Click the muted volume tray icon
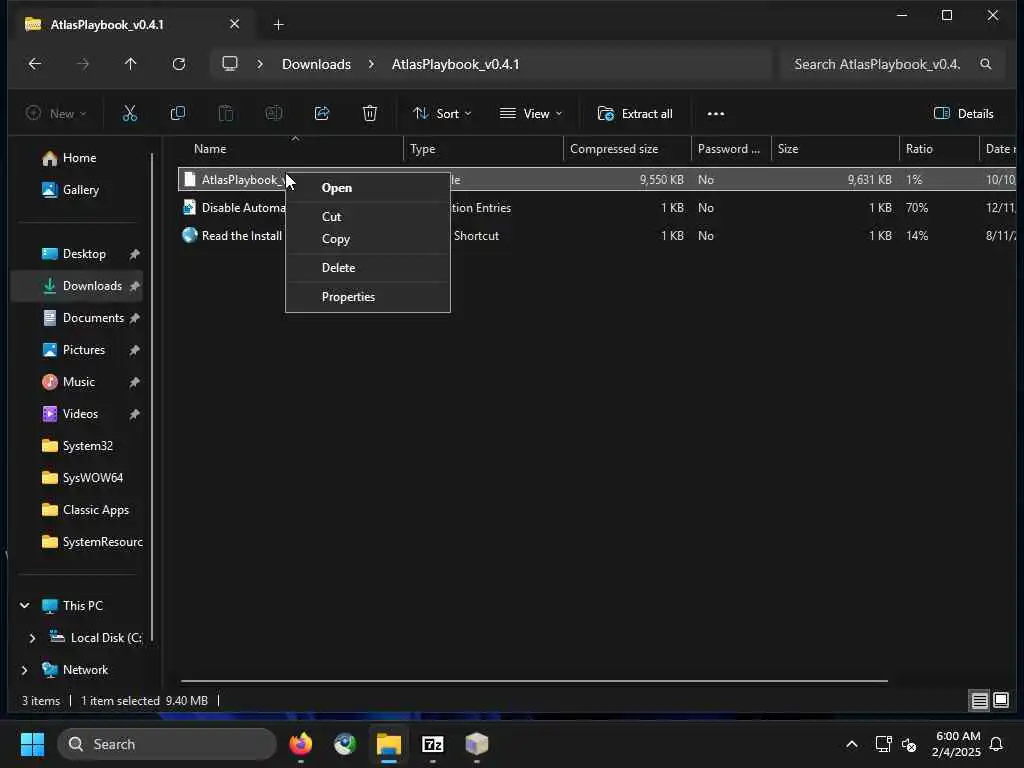Viewport: 1024px width, 768px height. click(x=908, y=744)
